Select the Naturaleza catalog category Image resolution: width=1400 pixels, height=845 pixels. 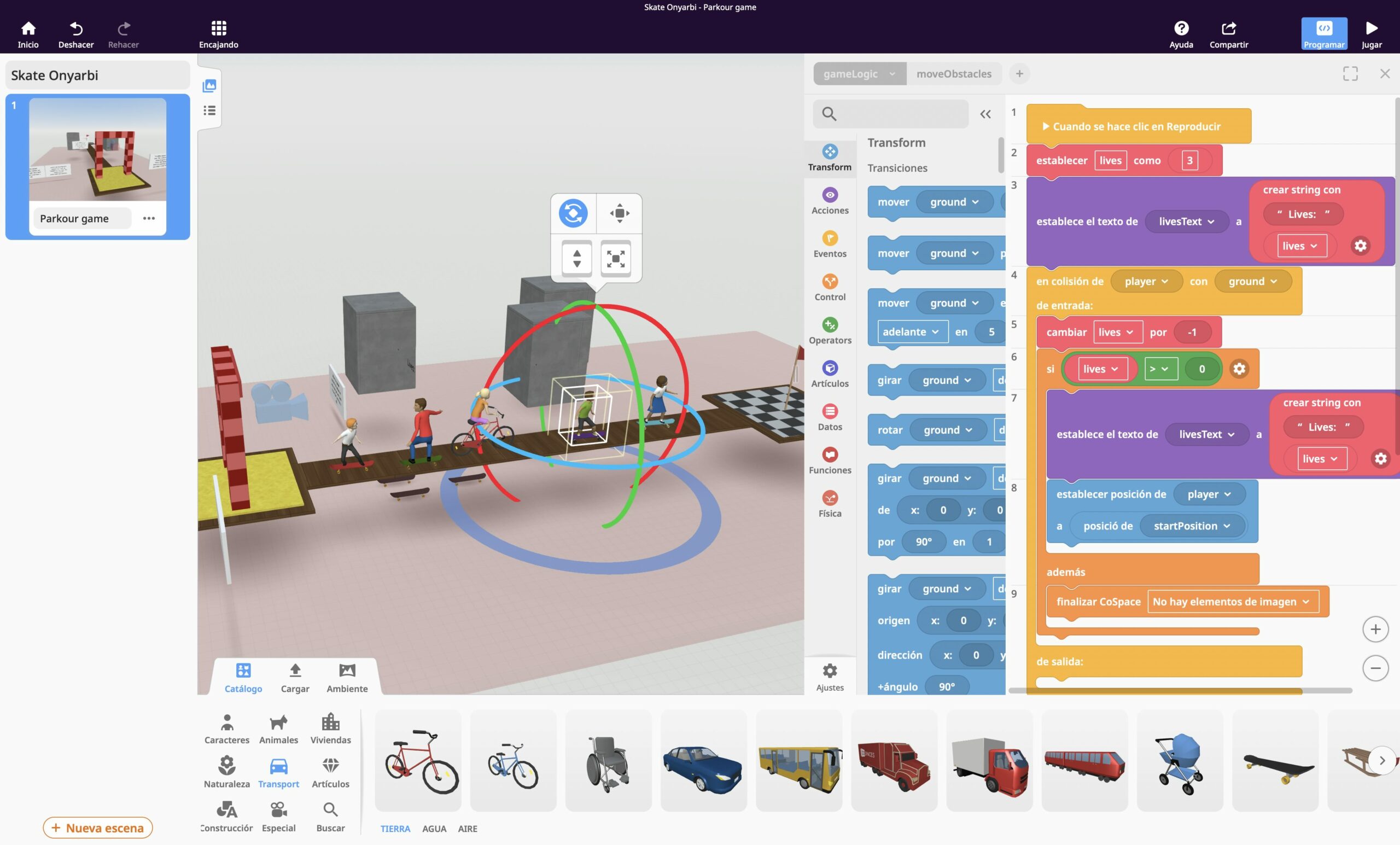(227, 773)
